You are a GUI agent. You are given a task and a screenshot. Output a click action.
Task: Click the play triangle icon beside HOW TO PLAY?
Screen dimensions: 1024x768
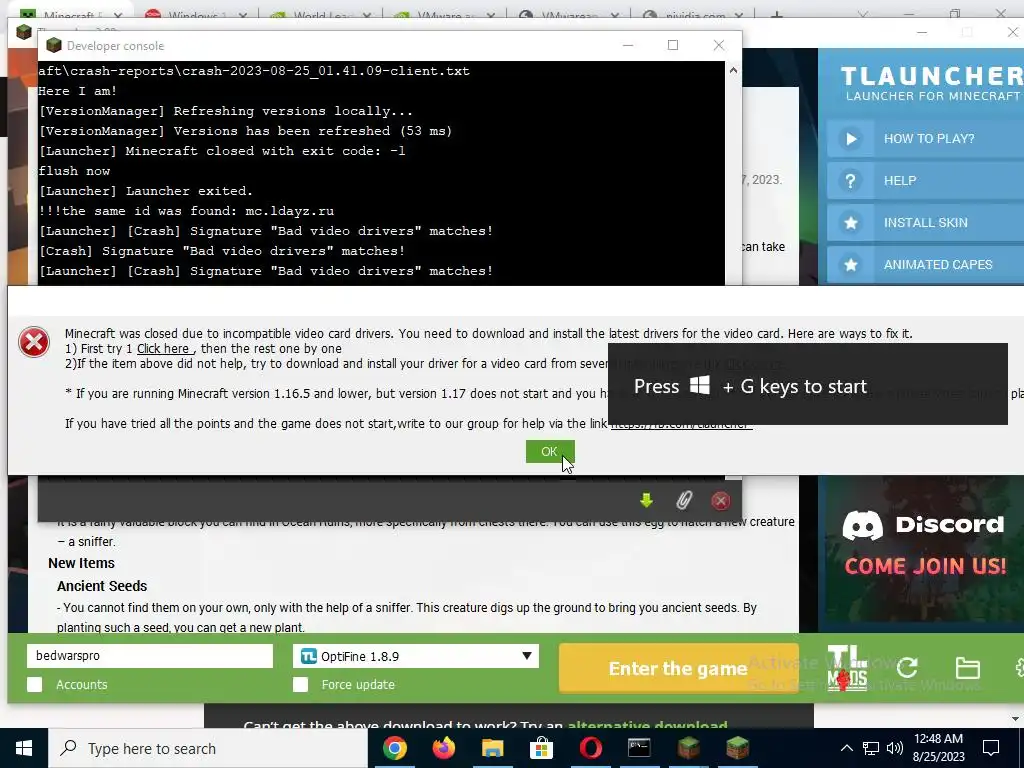[850, 138]
